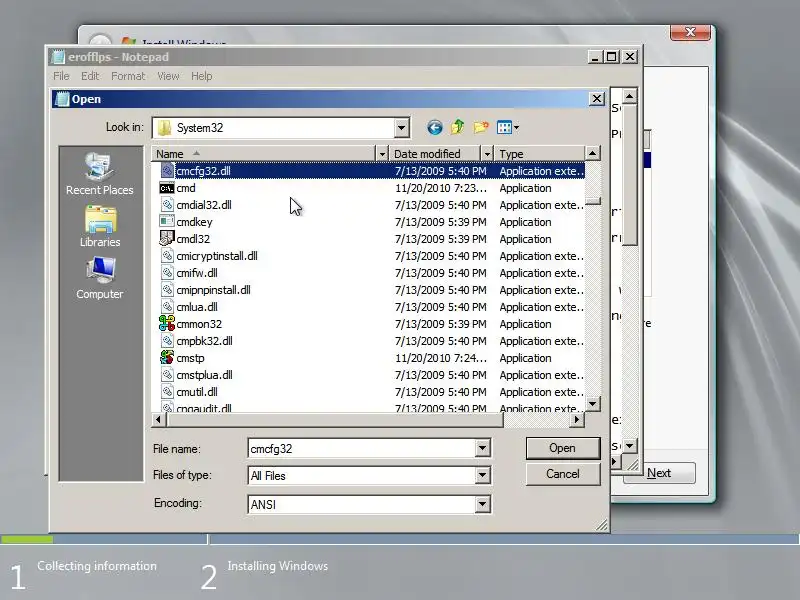Go back using the blue Back arrow icon
Viewport: 800px width, 600px height.
[435, 127]
